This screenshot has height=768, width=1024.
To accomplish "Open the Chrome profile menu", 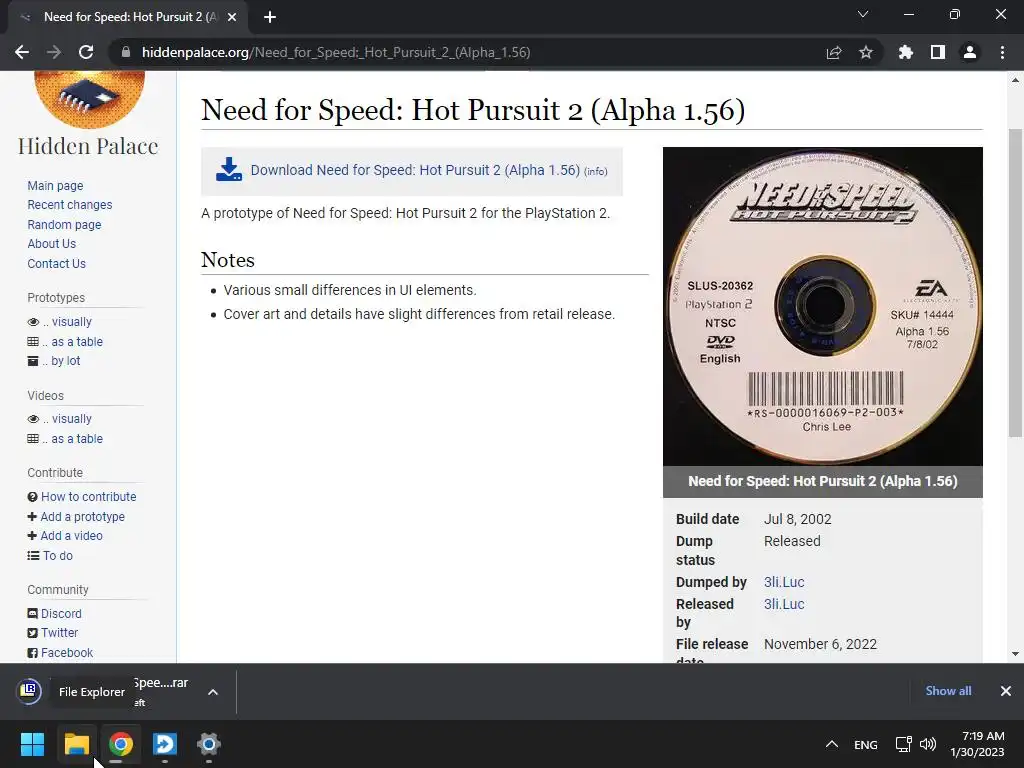I will 970,52.
